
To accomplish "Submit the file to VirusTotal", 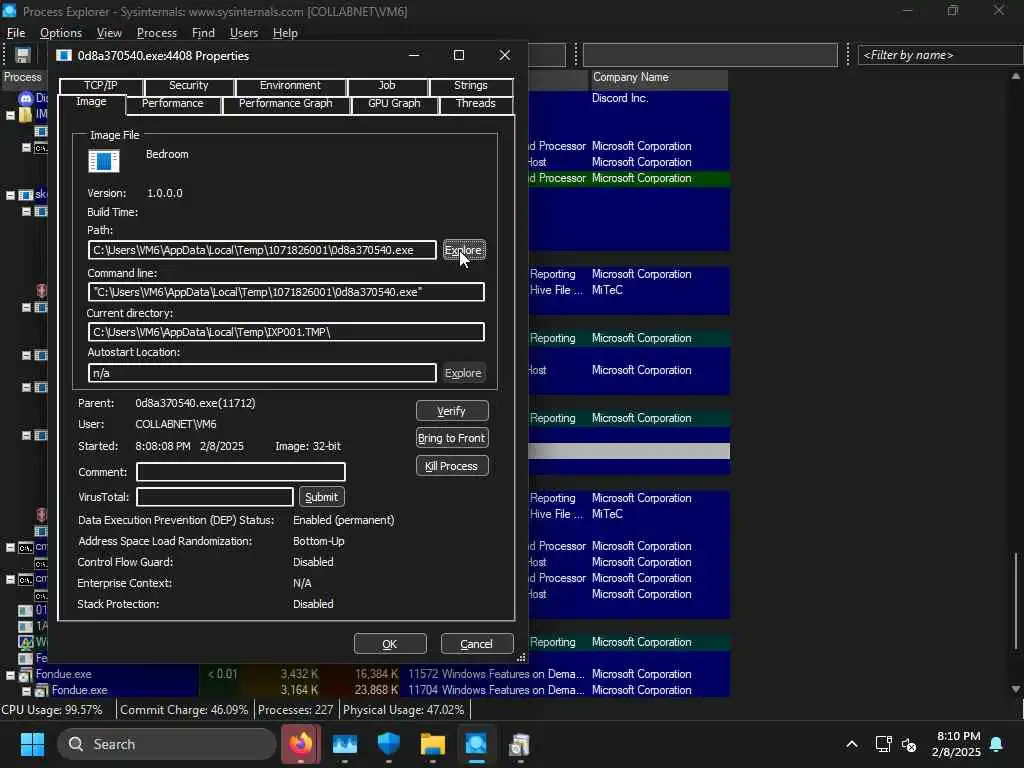I will 321,497.
